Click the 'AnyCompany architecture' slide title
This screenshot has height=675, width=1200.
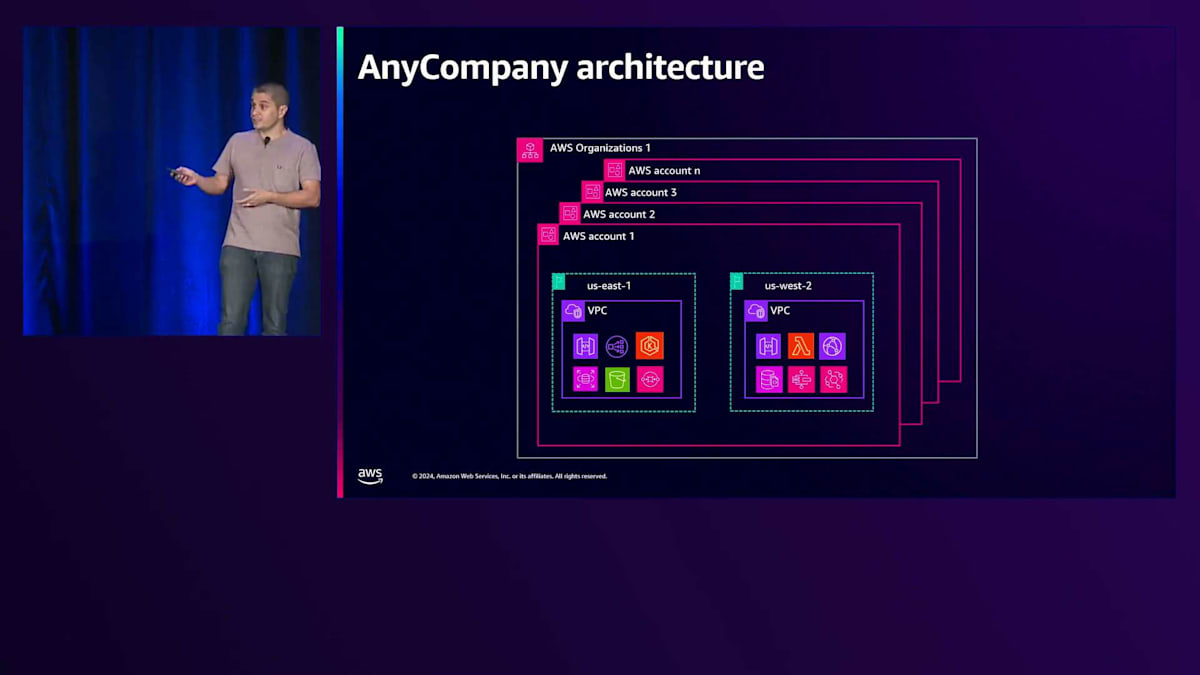coord(561,67)
